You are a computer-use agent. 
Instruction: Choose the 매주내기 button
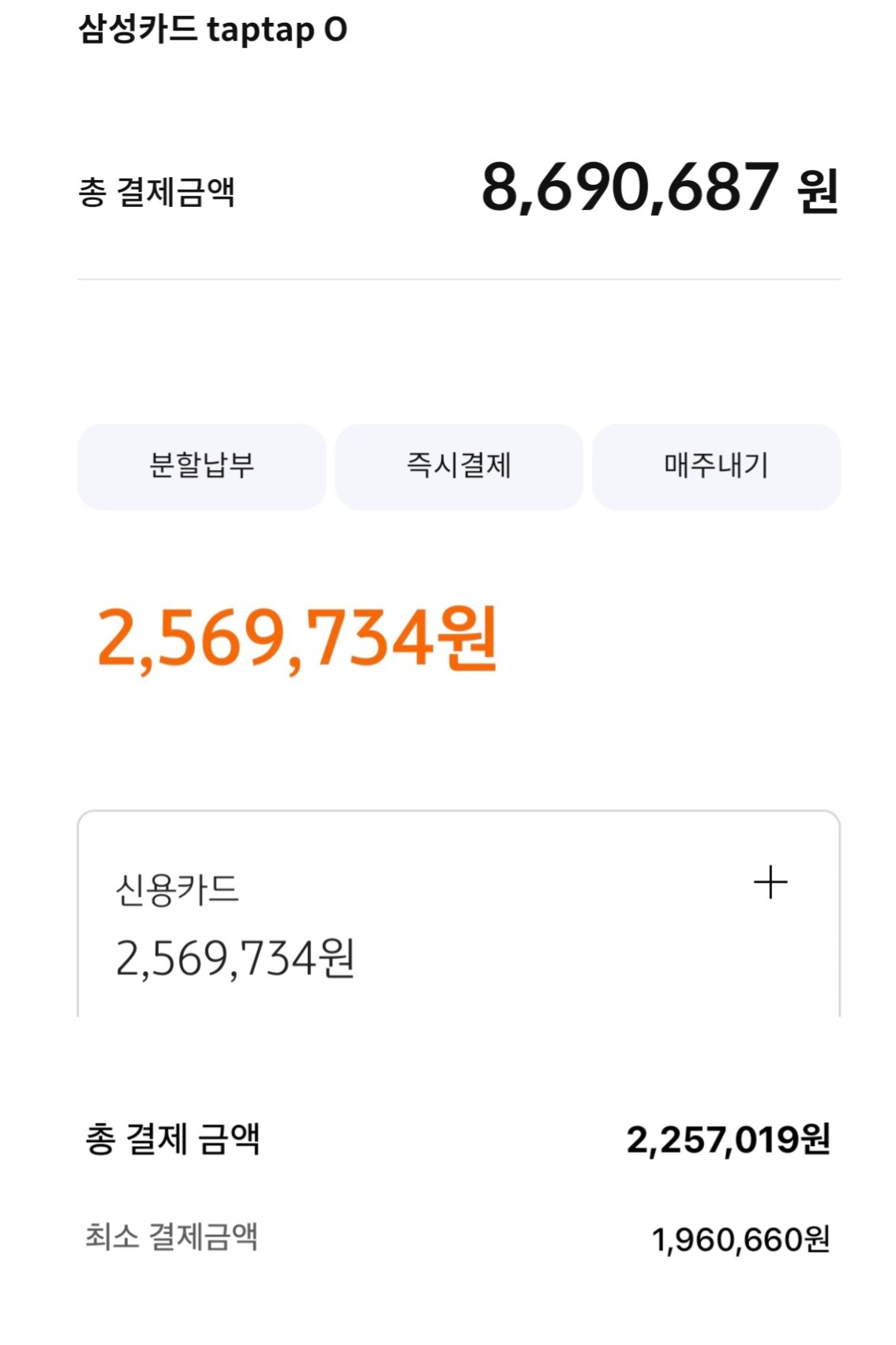pyautogui.click(x=716, y=466)
